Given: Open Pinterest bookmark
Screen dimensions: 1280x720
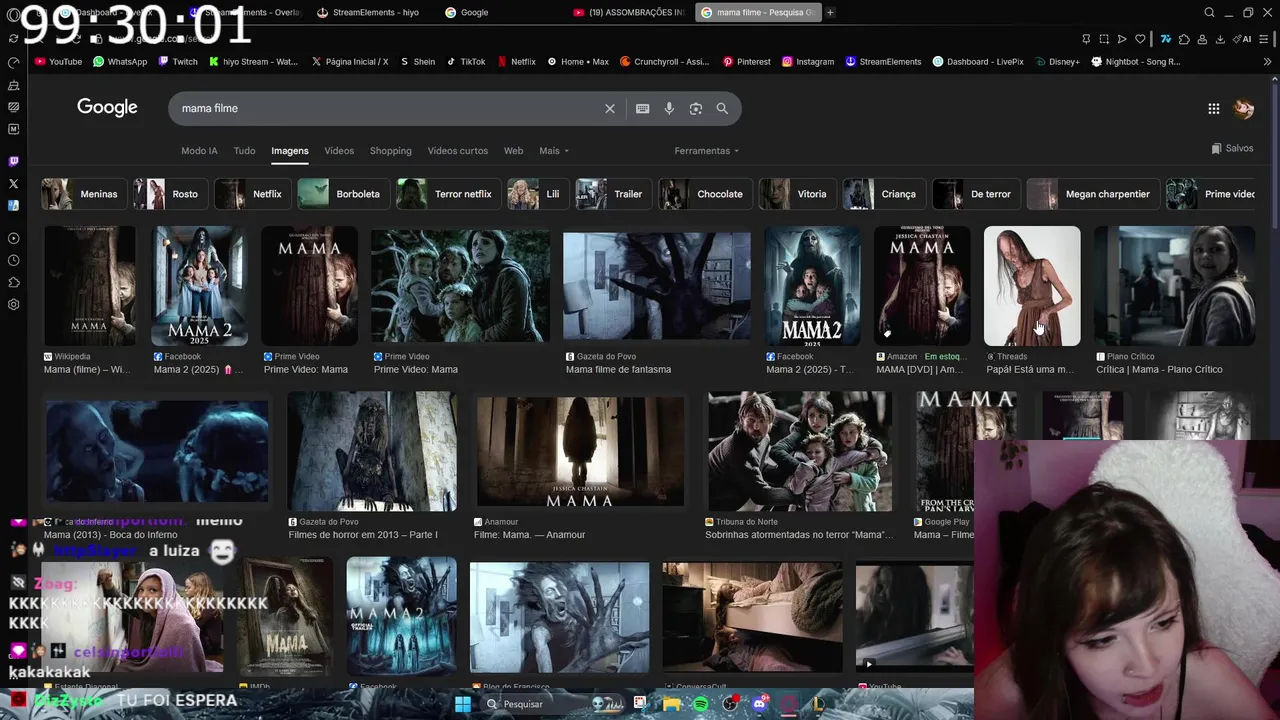Looking at the screenshot, I should 746,61.
